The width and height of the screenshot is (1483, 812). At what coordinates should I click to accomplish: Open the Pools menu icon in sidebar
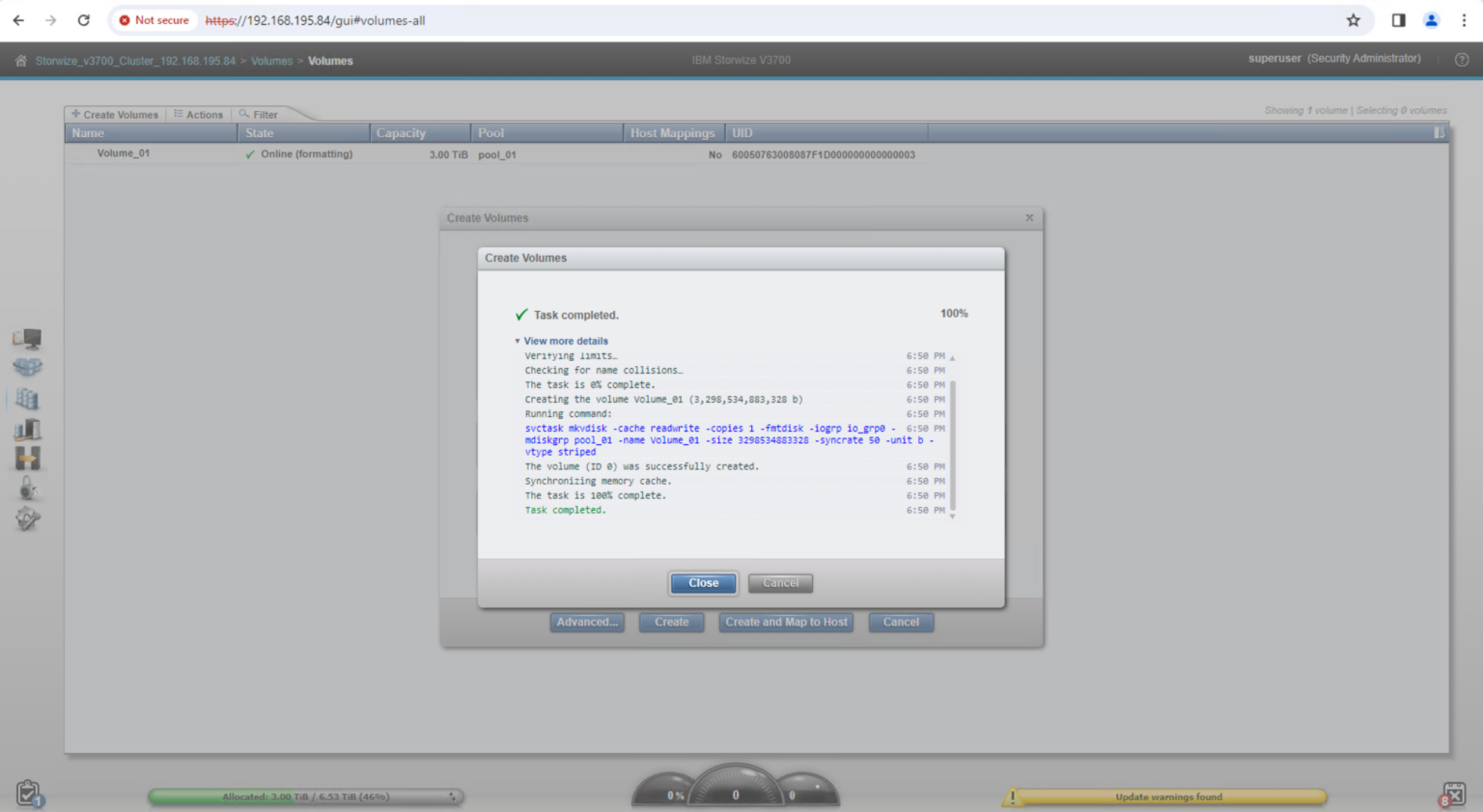point(27,368)
